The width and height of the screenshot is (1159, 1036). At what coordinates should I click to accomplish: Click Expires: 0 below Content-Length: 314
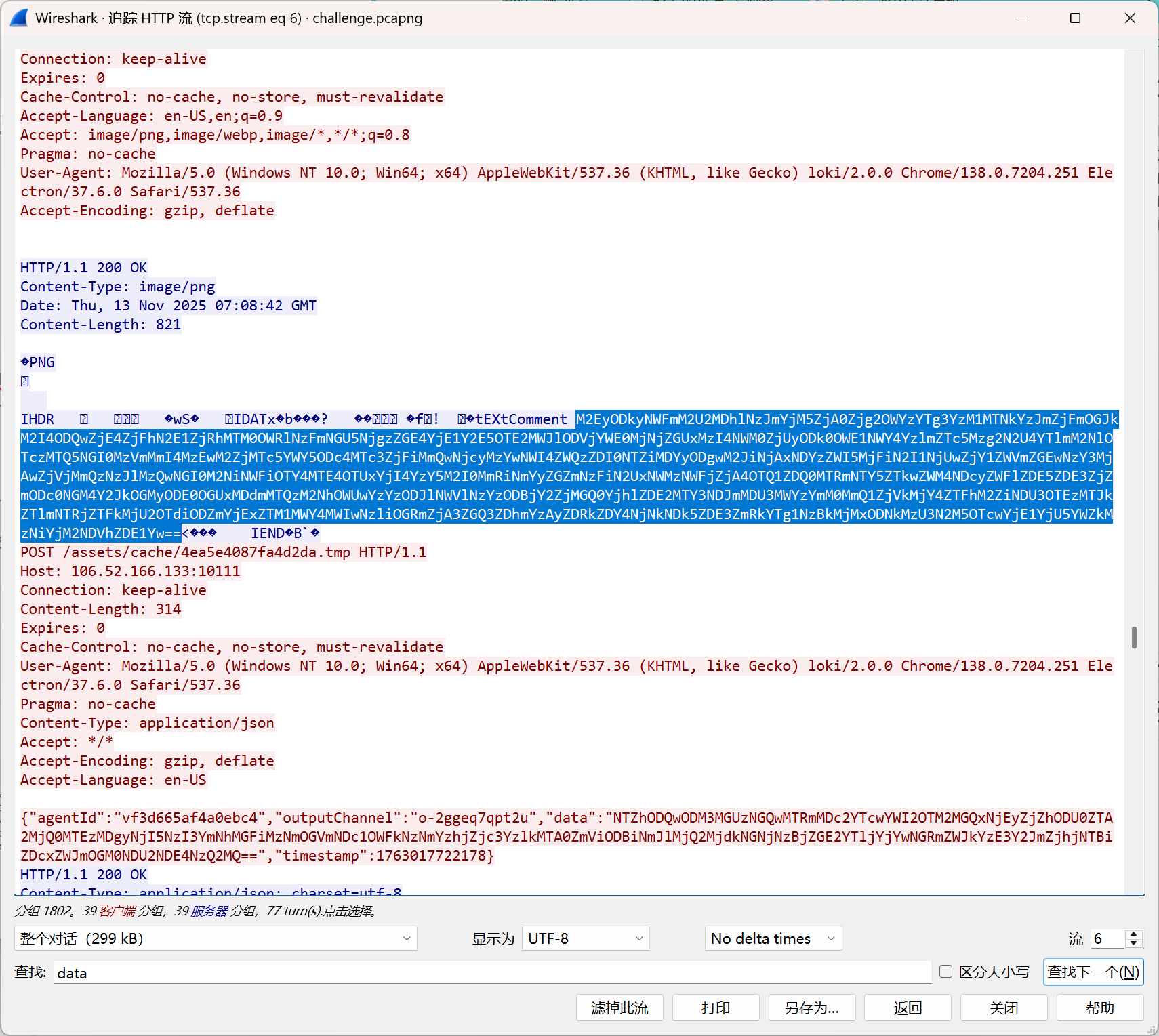coord(62,628)
